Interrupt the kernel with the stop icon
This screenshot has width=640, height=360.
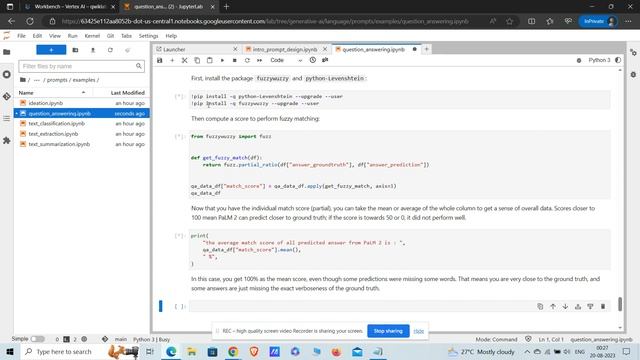pos(235,60)
